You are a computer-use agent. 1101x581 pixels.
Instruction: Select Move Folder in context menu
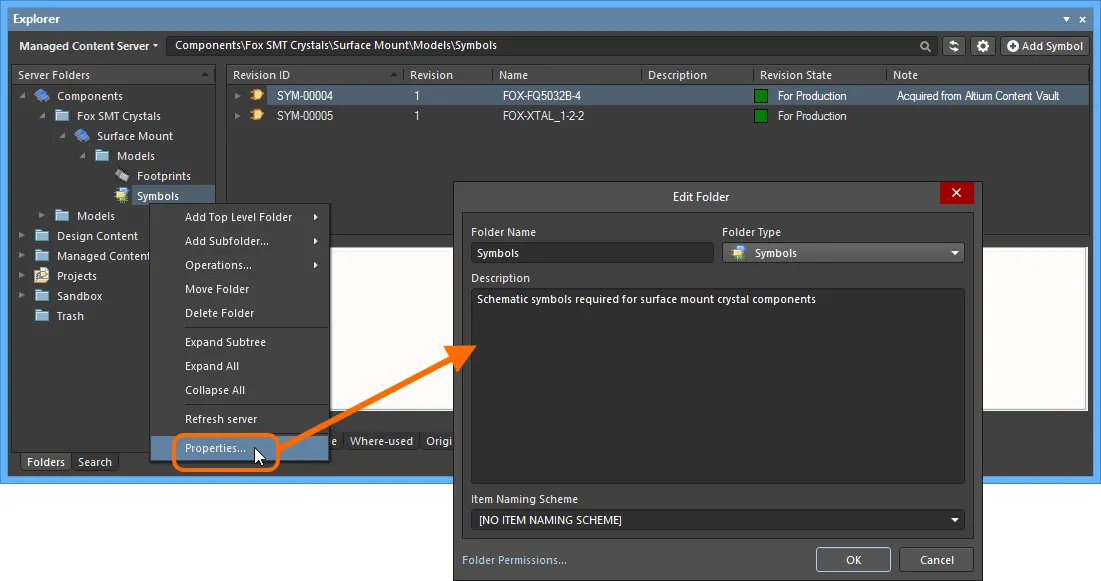[x=239, y=289]
